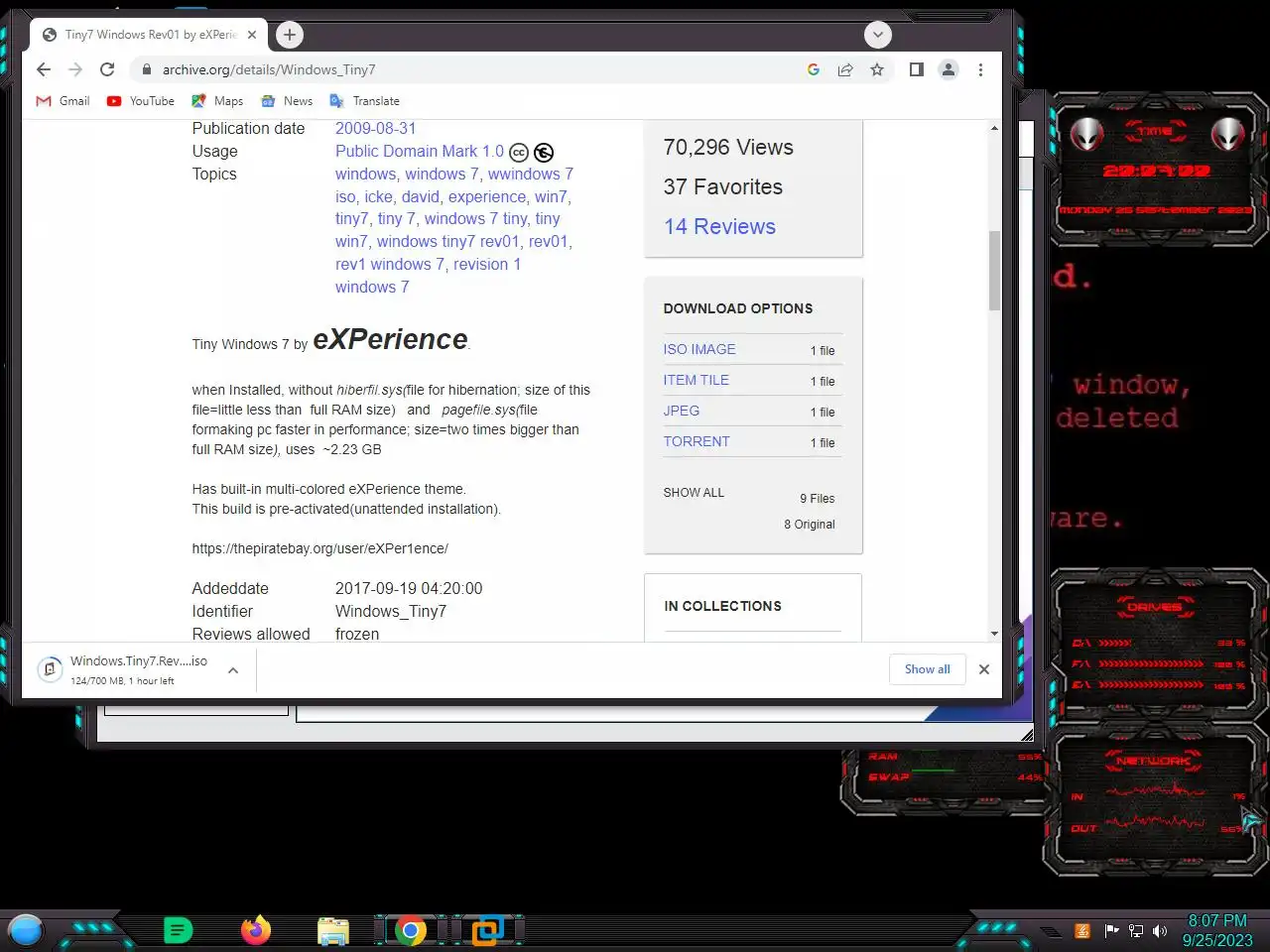1270x952 pixels.
Task: Open File Explorer from the taskbar
Action: (x=333, y=930)
